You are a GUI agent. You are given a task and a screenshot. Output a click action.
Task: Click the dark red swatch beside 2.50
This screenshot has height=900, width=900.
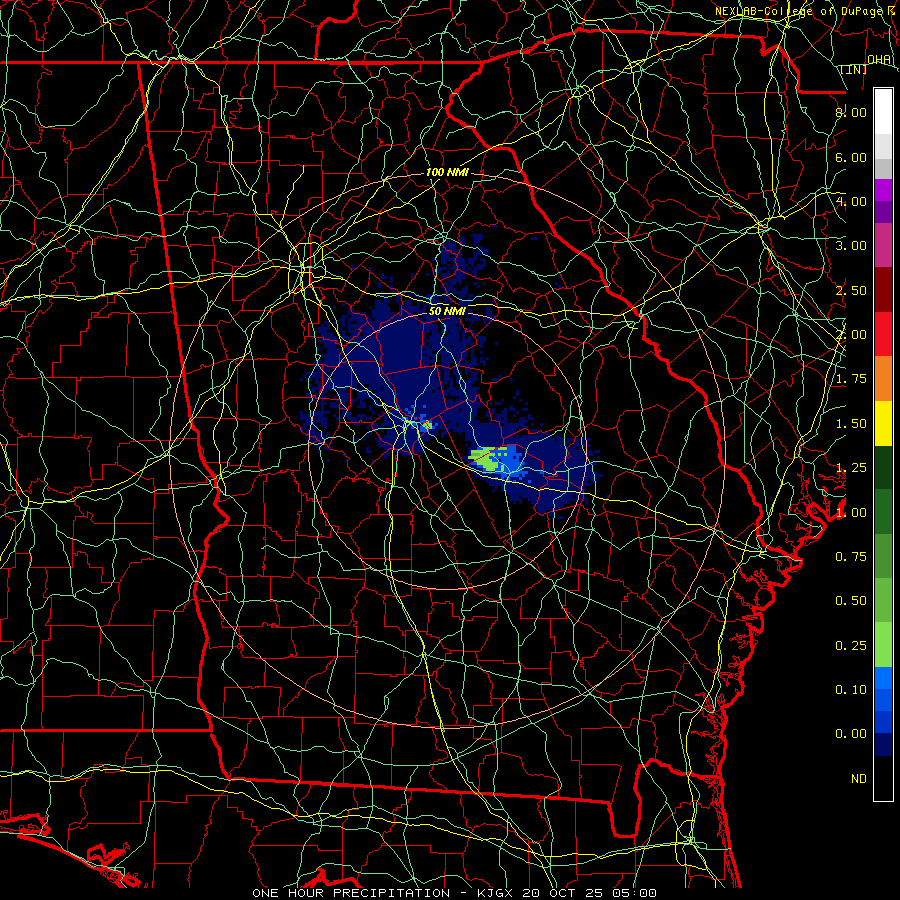pos(883,290)
